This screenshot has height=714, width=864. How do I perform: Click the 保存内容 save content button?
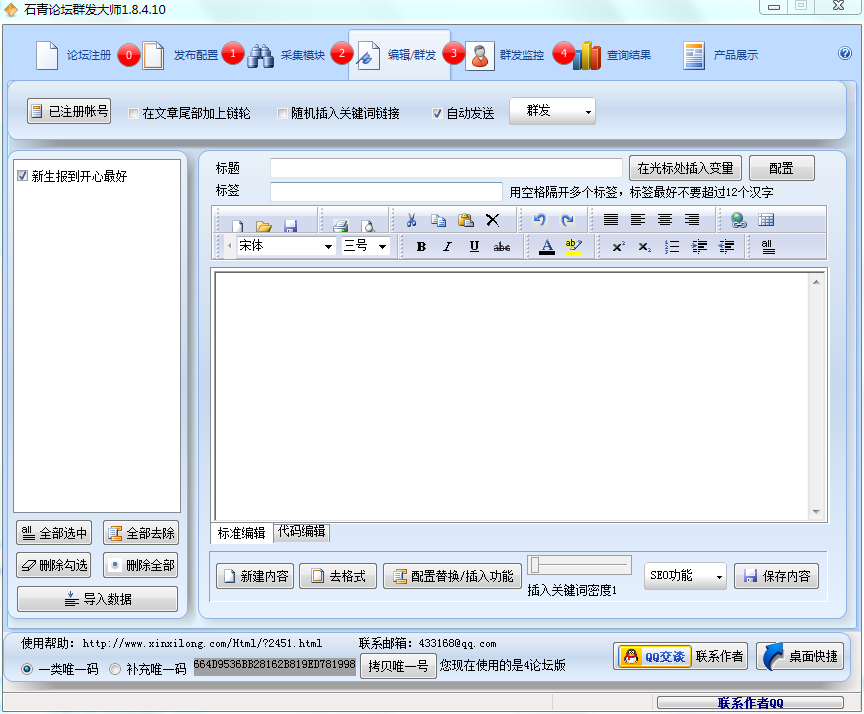(x=775, y=576)
